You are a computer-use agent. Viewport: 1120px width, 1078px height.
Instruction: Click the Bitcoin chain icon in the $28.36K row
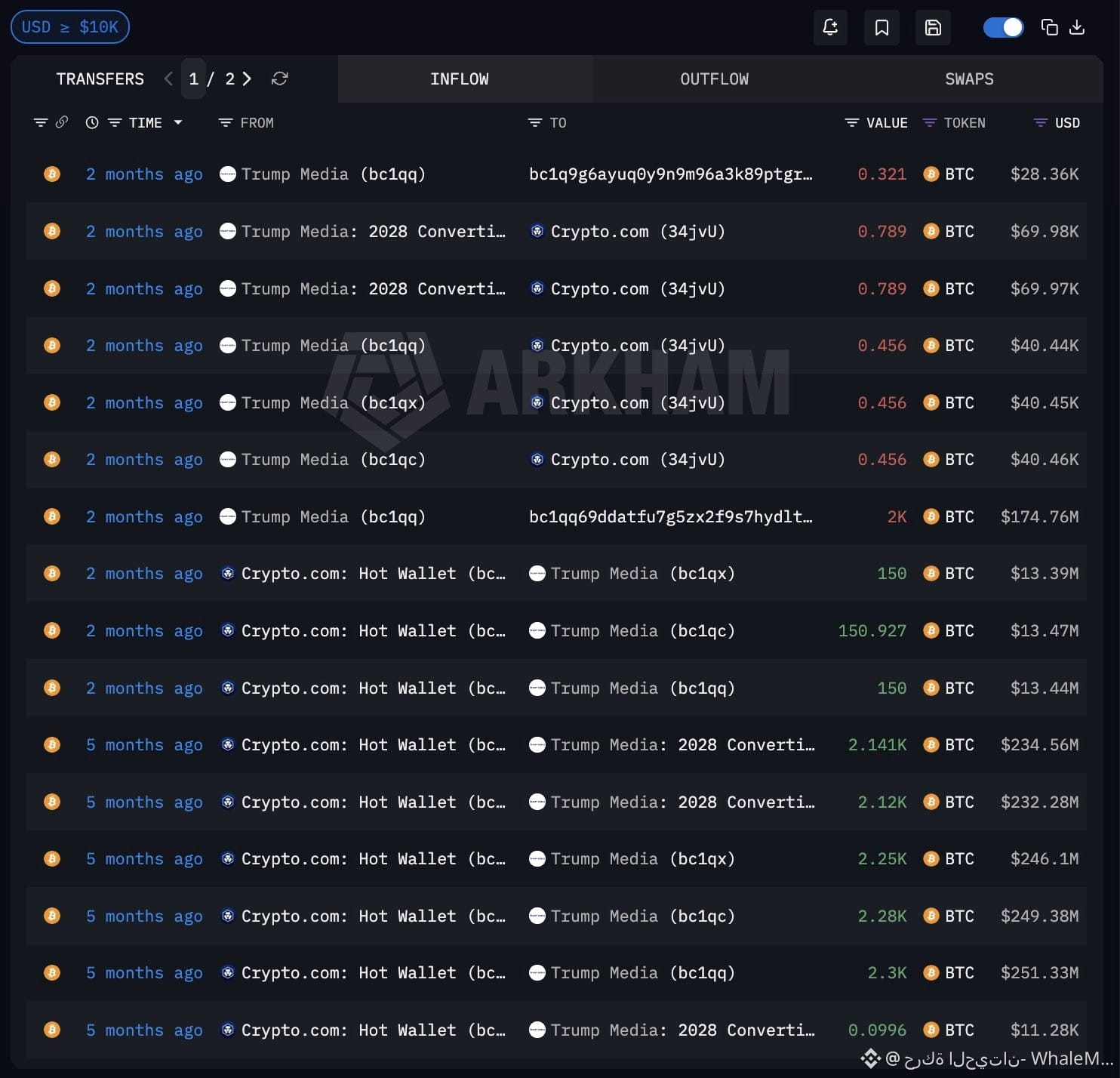point(52,174)
